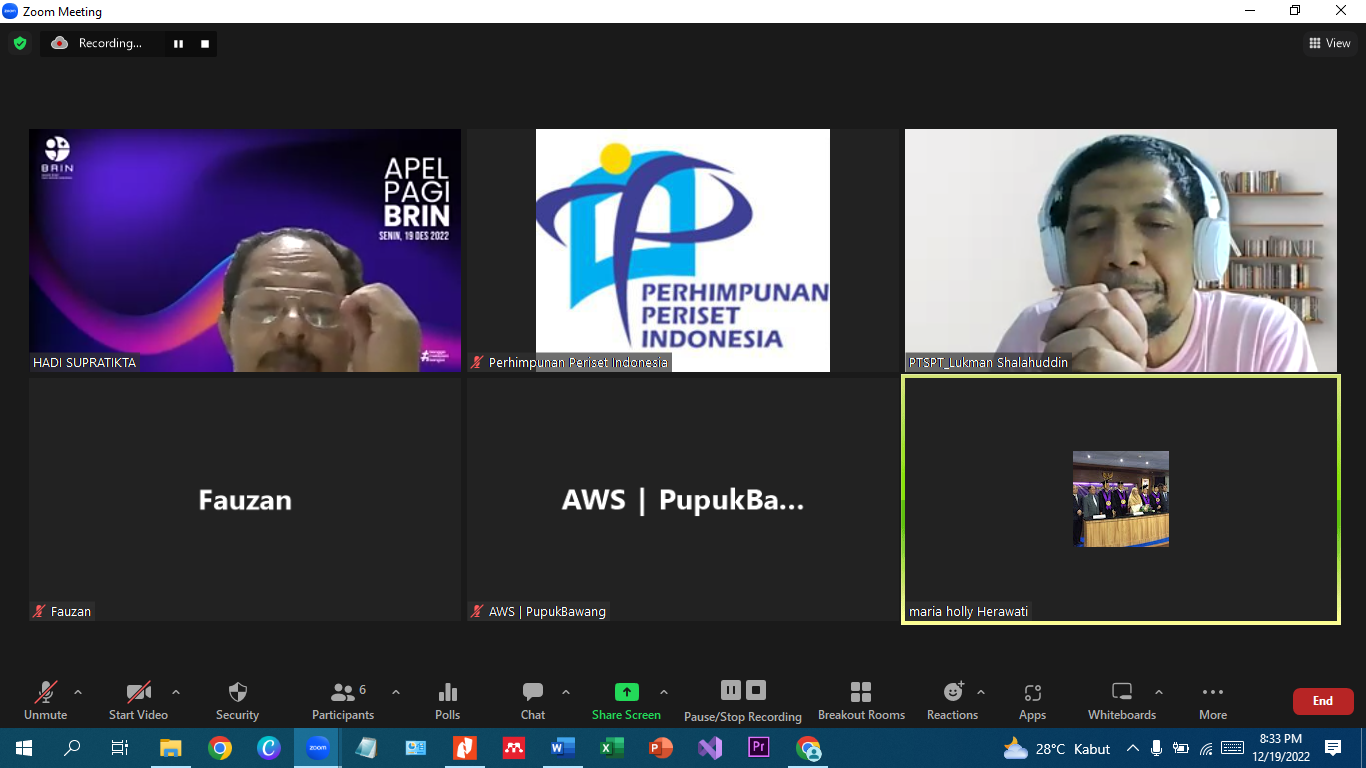Expand chat options arrow beside Chat
1366x768 pixels.
point(566,692)
